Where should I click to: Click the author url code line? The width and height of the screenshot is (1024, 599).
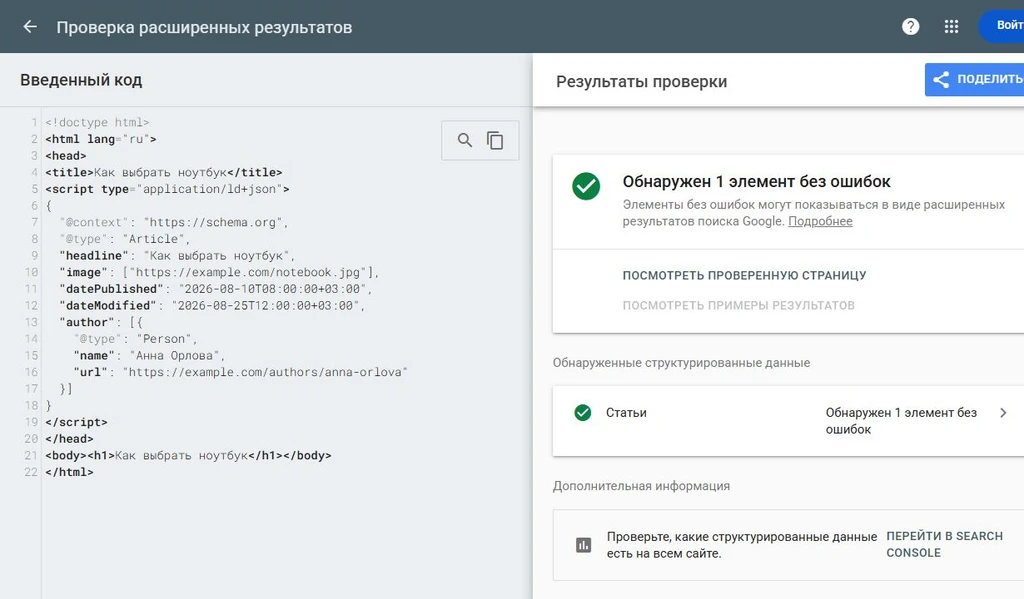pyautogui.click(x=240, y=372)
